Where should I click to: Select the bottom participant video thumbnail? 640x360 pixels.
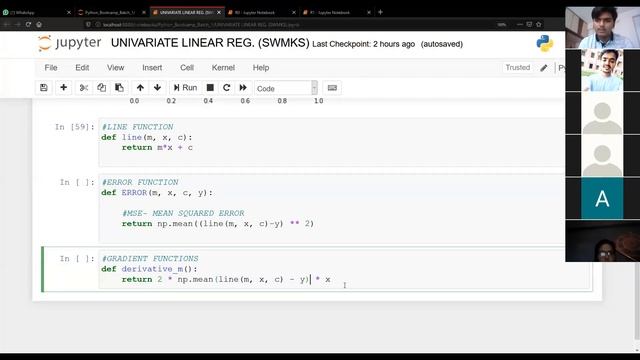click(602, 241)
